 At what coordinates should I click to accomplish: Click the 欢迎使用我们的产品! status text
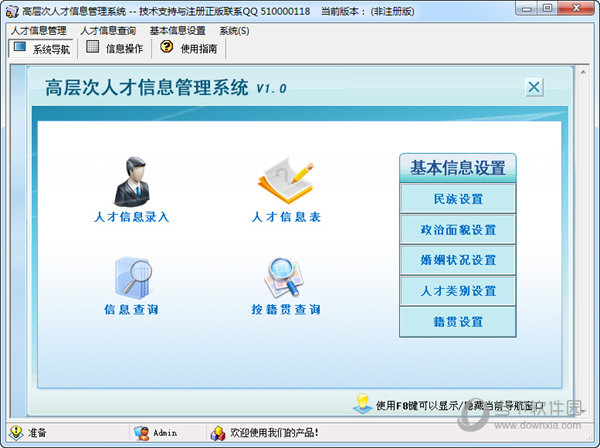274,433
